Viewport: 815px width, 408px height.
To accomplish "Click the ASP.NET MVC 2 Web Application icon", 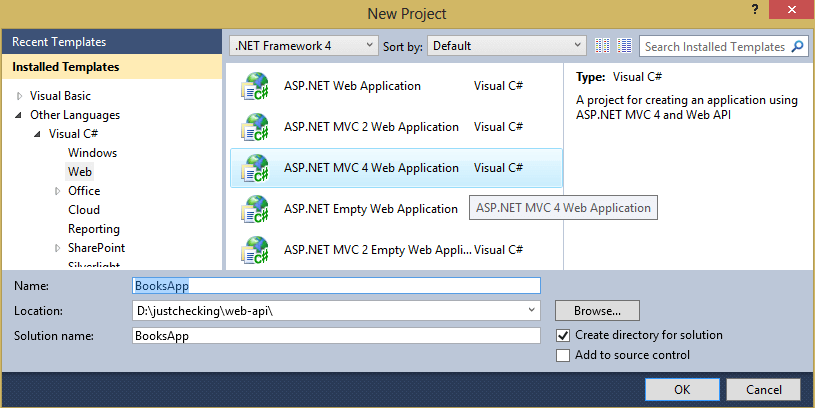I will (255, 128).
